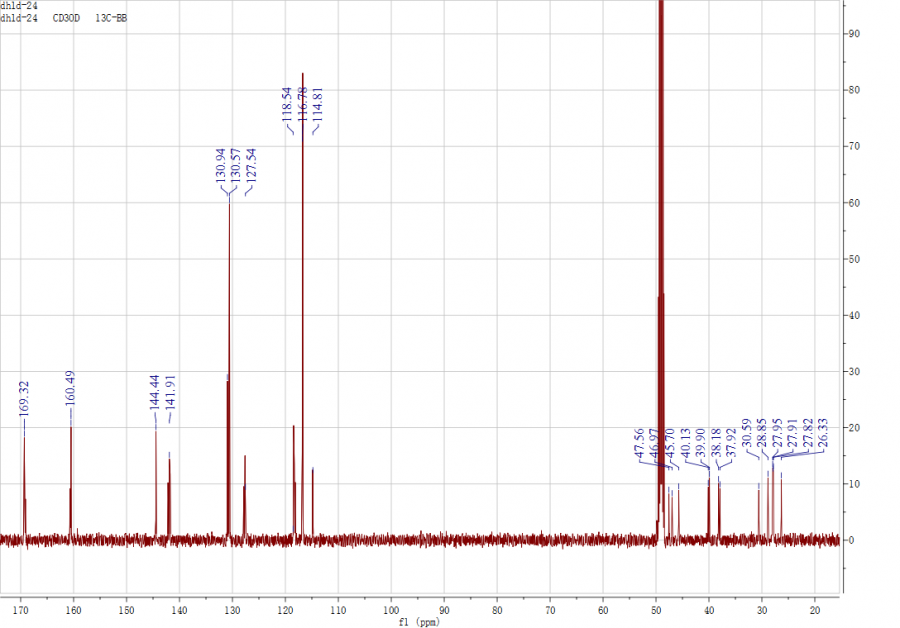Click the 90 tick on intensity axis

tap(855, 34)
